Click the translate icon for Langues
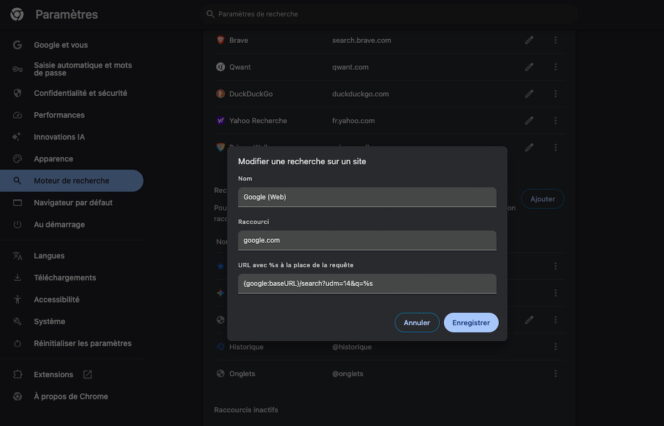 click(x=17, y=256)
